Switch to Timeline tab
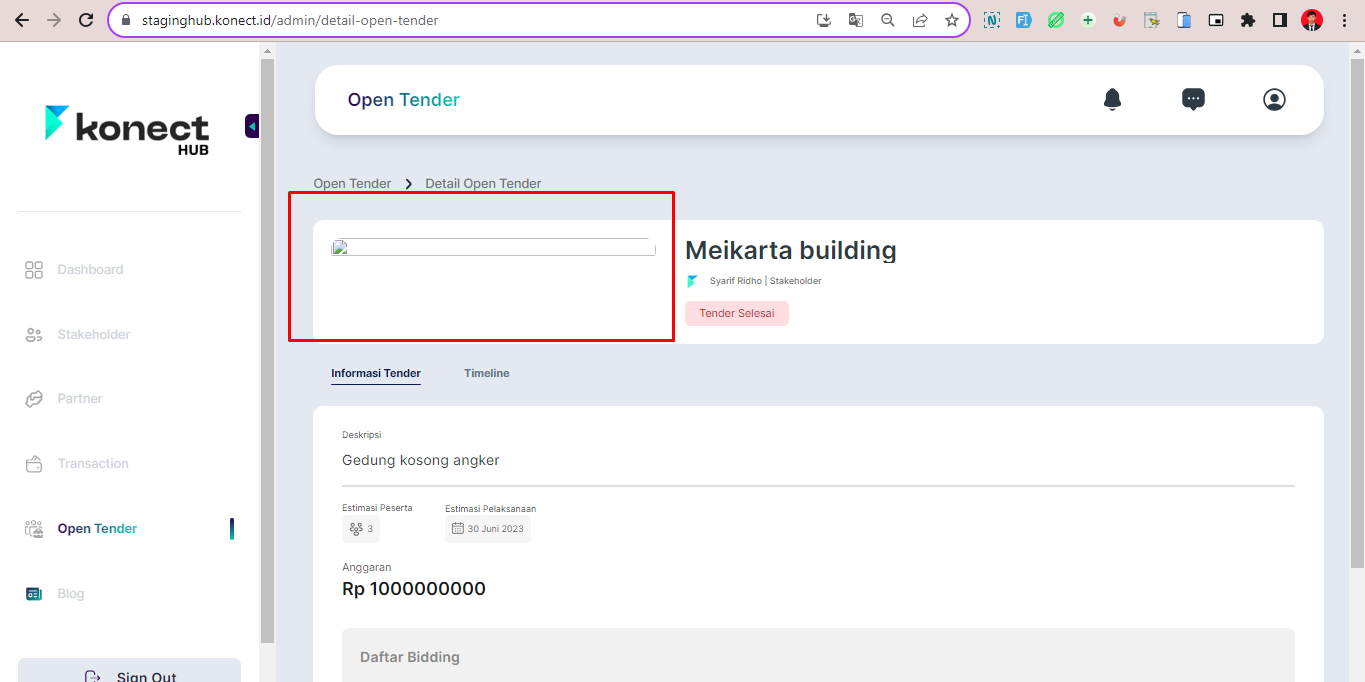Screen dimensions: 1365x682 tap(487, 374)
